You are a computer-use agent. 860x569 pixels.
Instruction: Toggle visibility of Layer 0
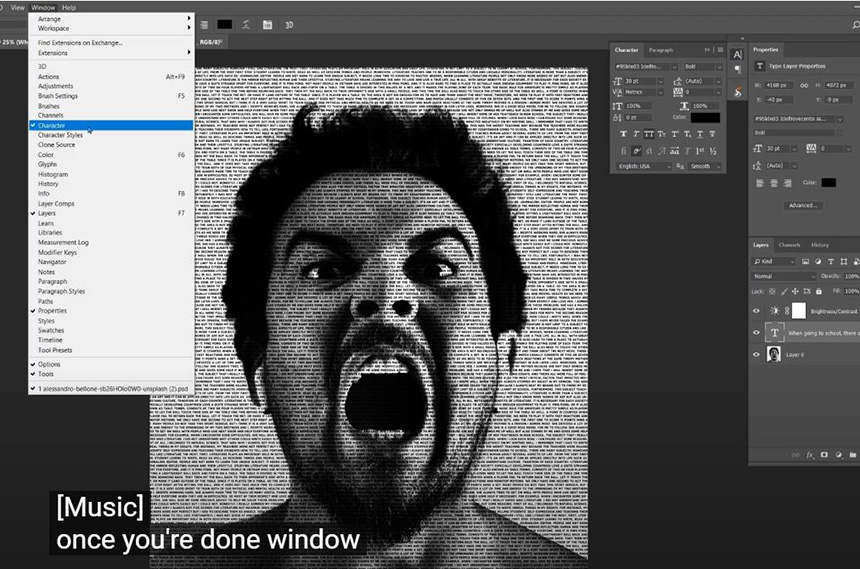(x=756, y=354)
